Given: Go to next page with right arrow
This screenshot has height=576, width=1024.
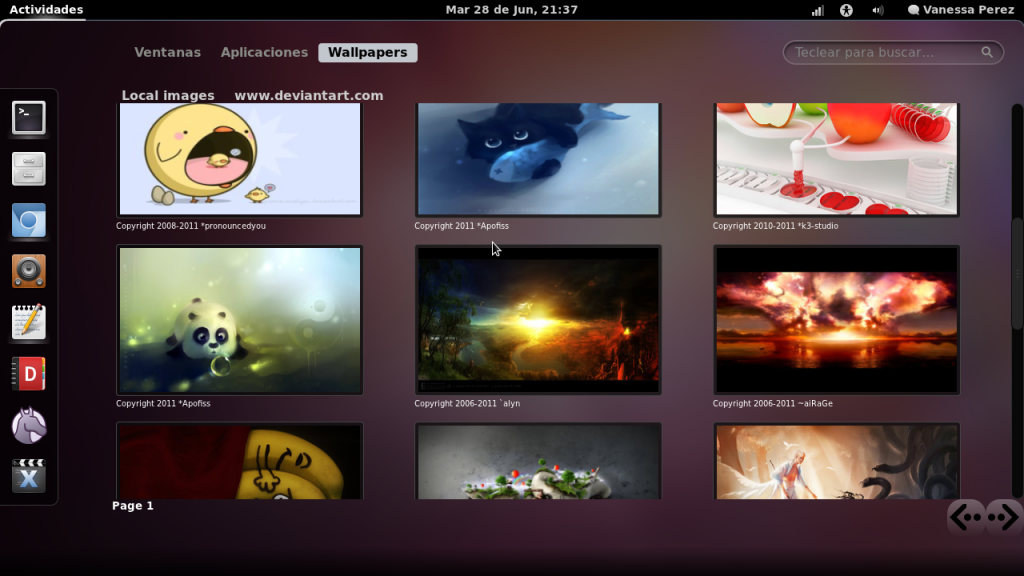Looking at the screenshot, I should point(1004,517).
